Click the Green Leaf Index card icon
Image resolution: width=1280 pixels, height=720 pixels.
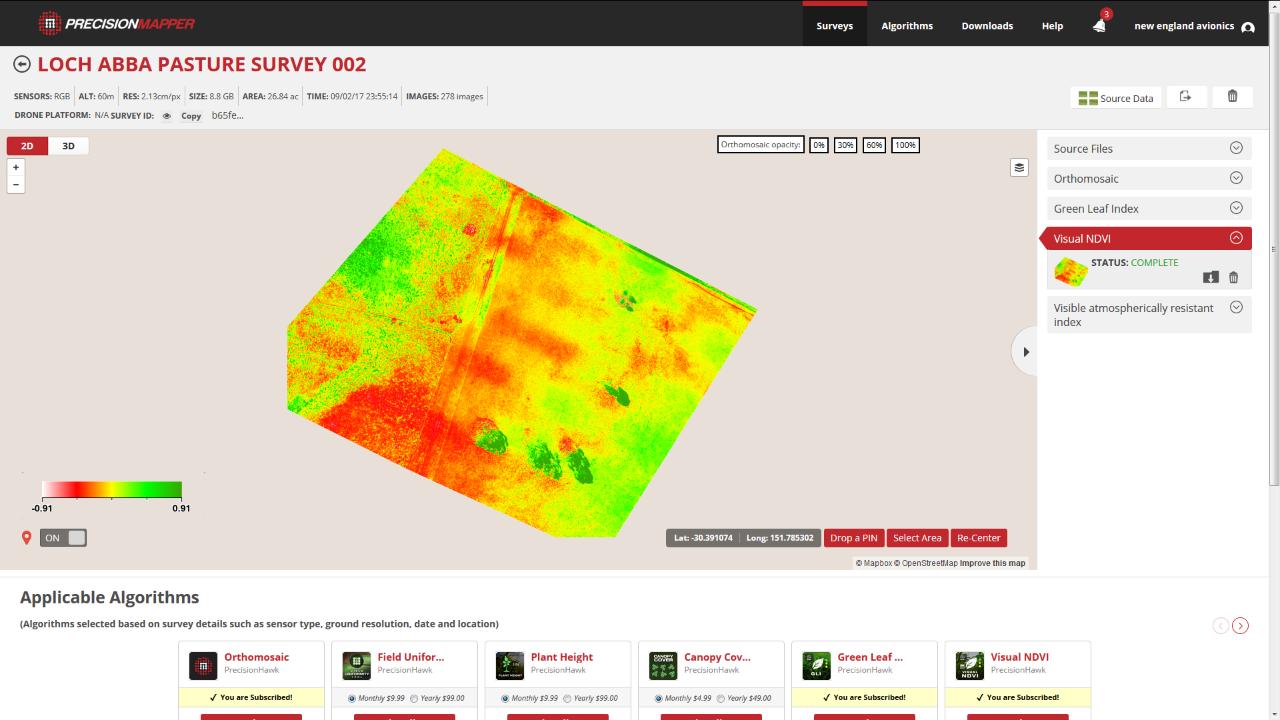point(817,666)
